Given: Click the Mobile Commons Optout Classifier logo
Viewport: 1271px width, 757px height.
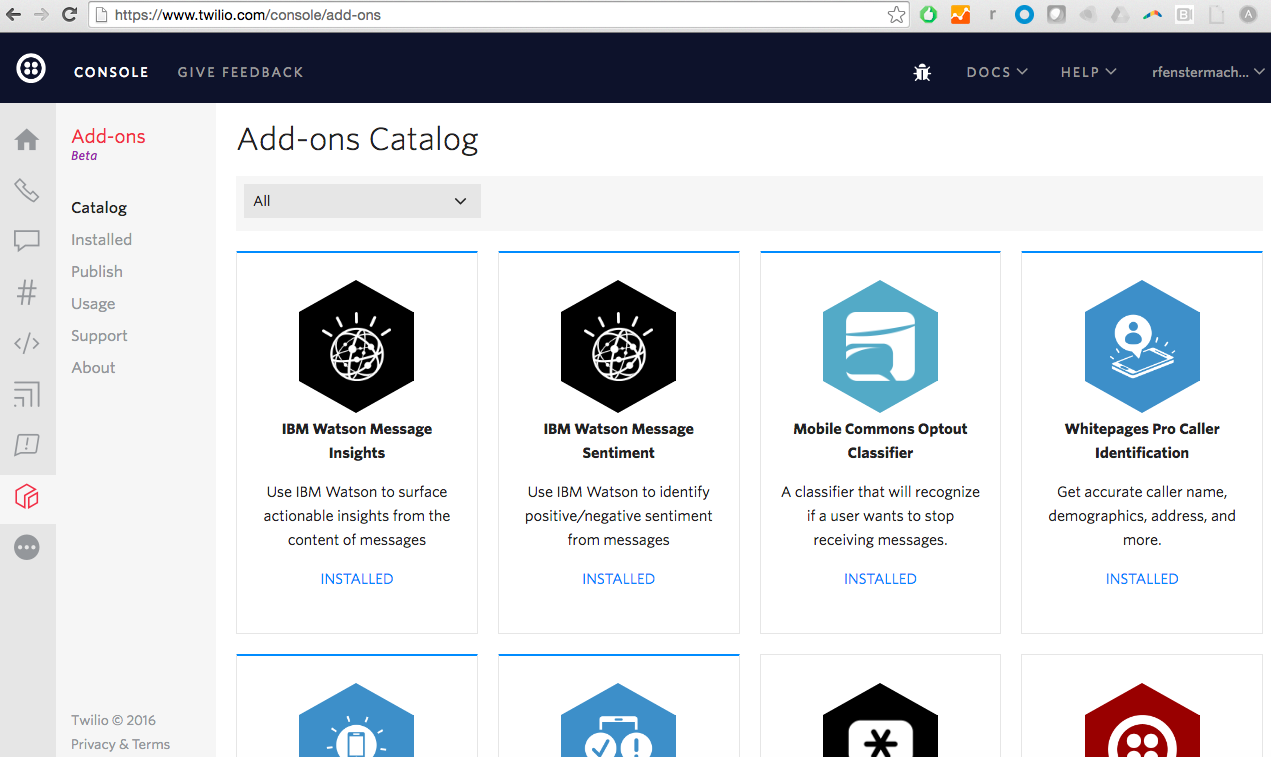Looking at the screenshot, I should [x=880, y=346].
